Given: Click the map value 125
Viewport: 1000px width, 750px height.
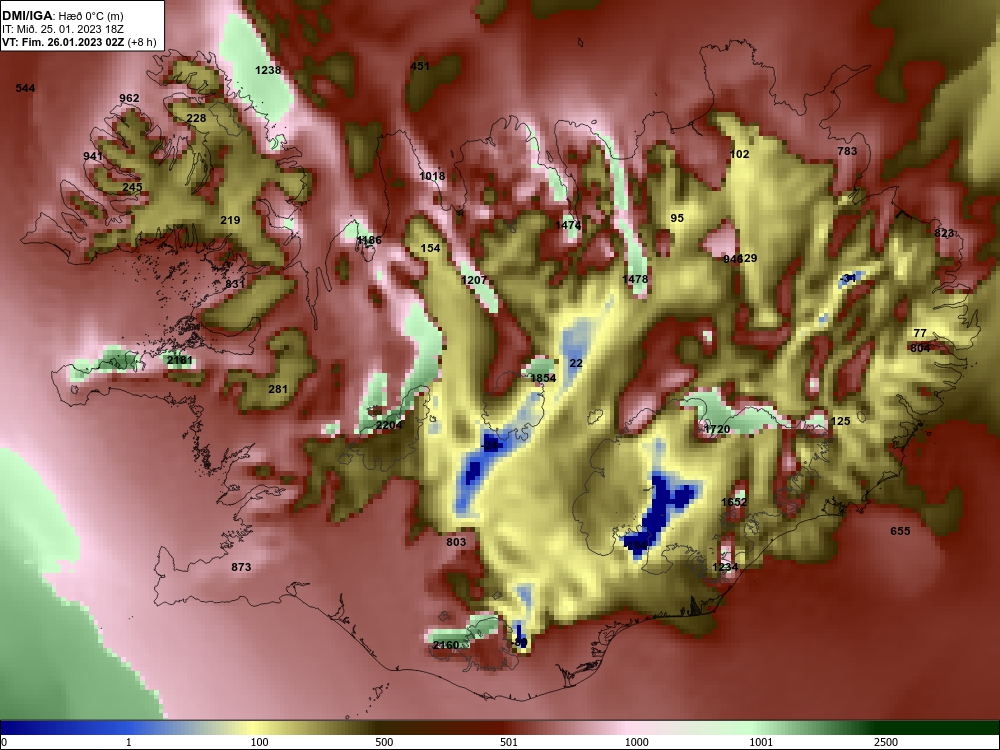Looking at the screenshot, I should point(841,421).
